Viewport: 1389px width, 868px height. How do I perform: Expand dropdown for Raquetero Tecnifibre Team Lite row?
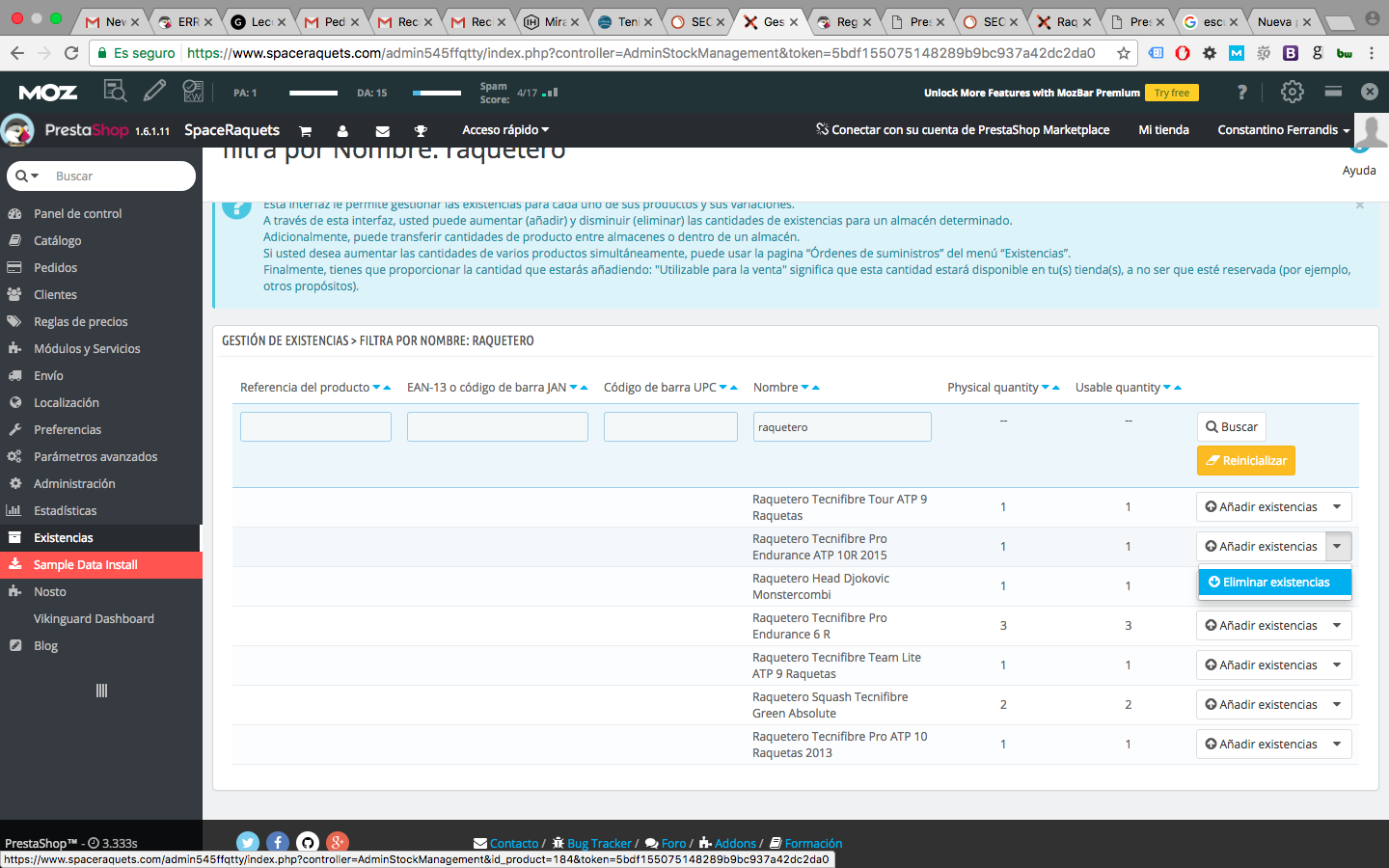point(1337,665)
